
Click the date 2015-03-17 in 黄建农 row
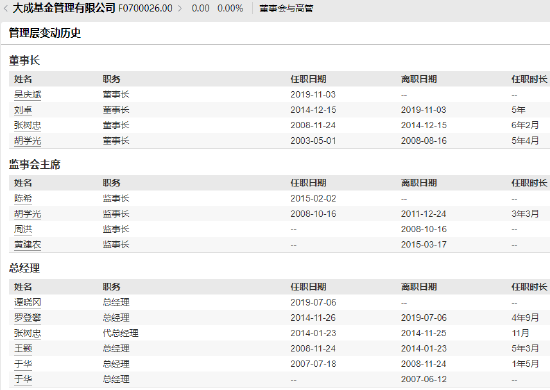click(423, 244)
